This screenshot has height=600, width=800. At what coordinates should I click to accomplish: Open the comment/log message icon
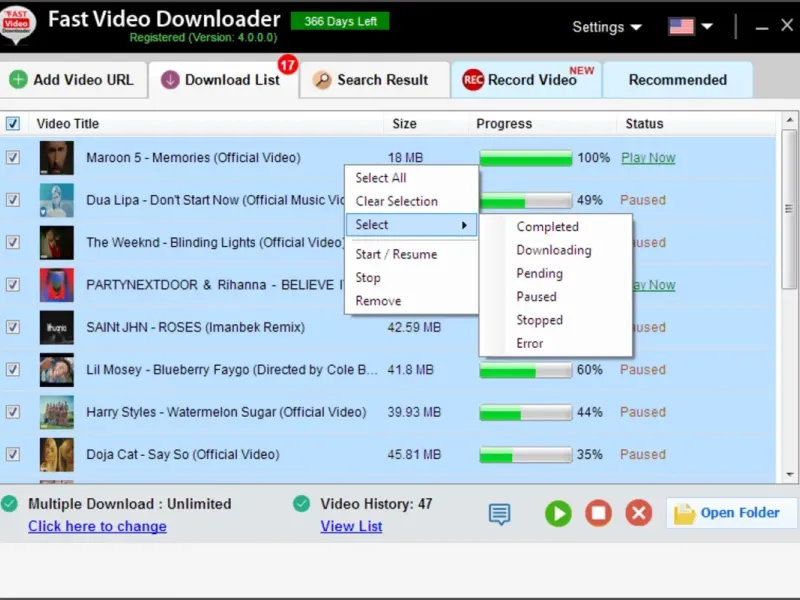pyautogui.click(x=499, y=514)
